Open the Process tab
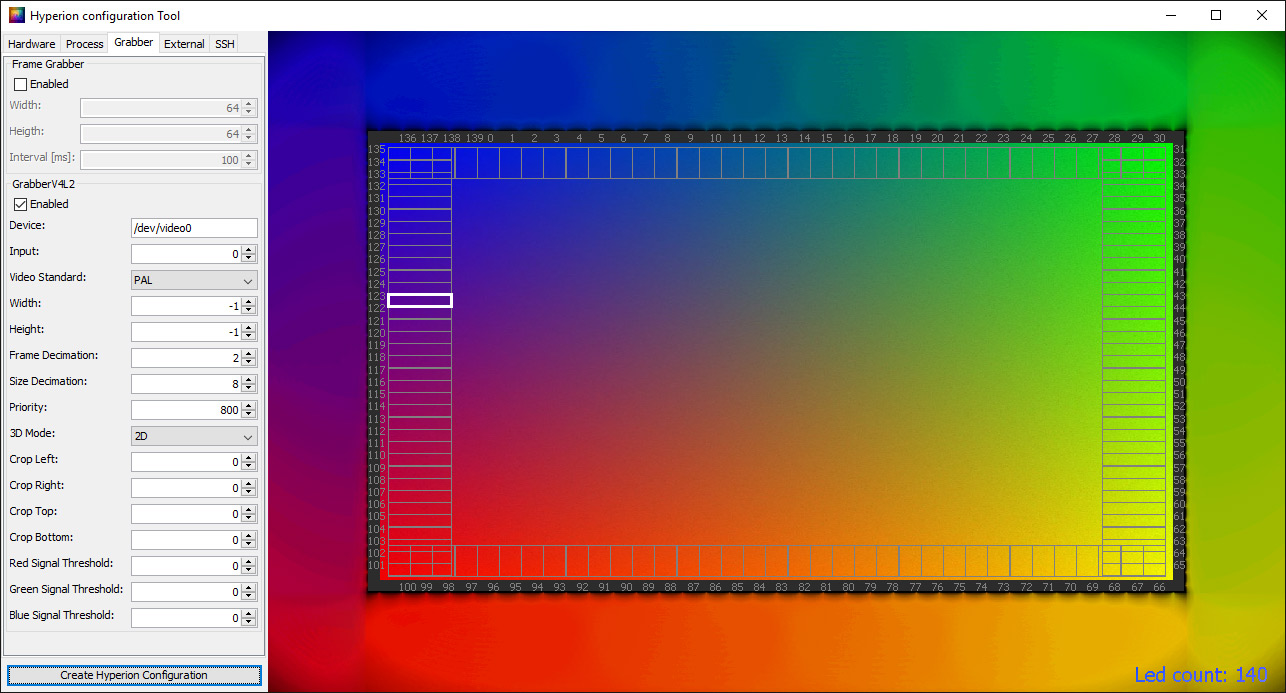The image size is (1286, 693). (85, 44)
